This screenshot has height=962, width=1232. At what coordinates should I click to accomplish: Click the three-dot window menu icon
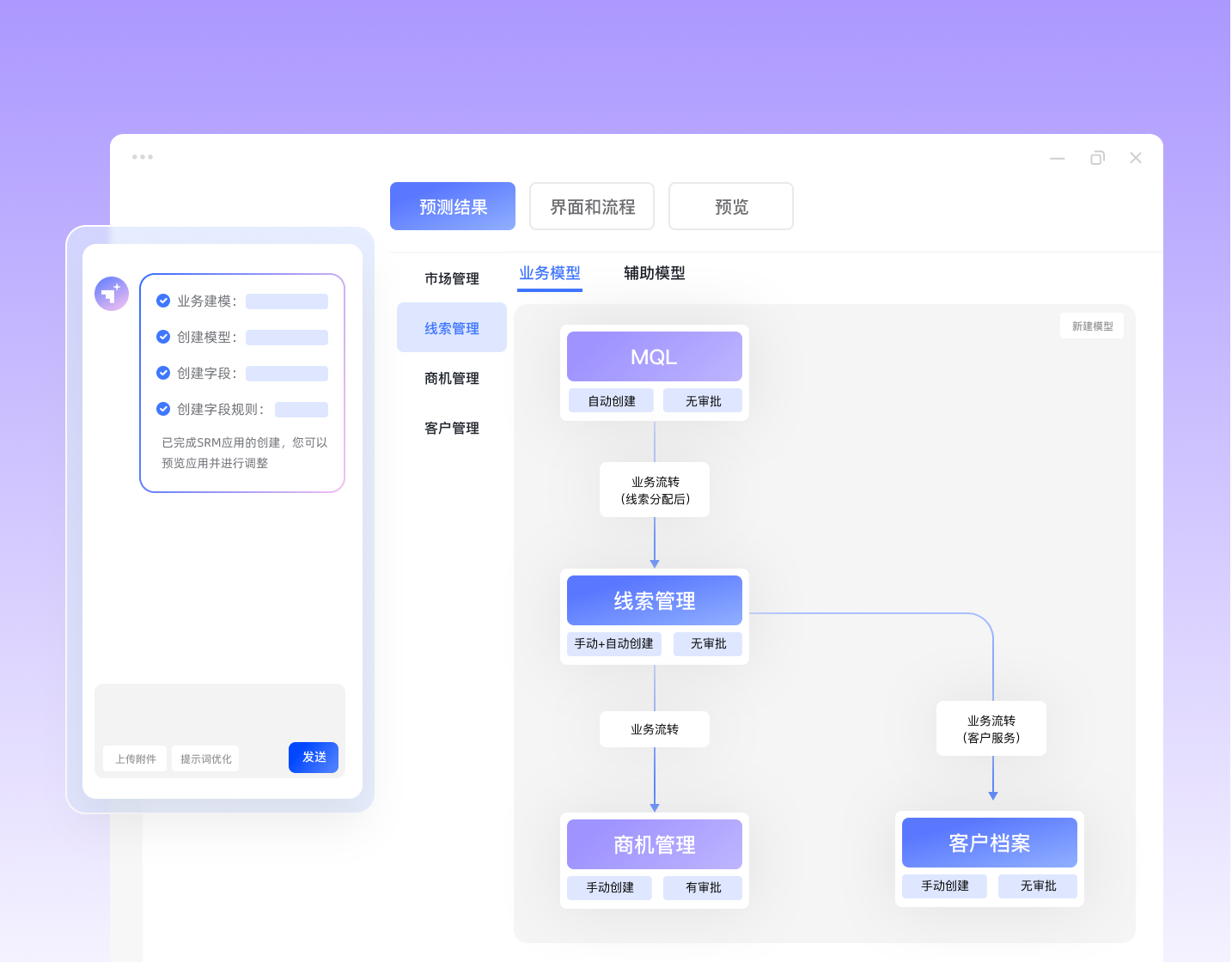(143, 157)
